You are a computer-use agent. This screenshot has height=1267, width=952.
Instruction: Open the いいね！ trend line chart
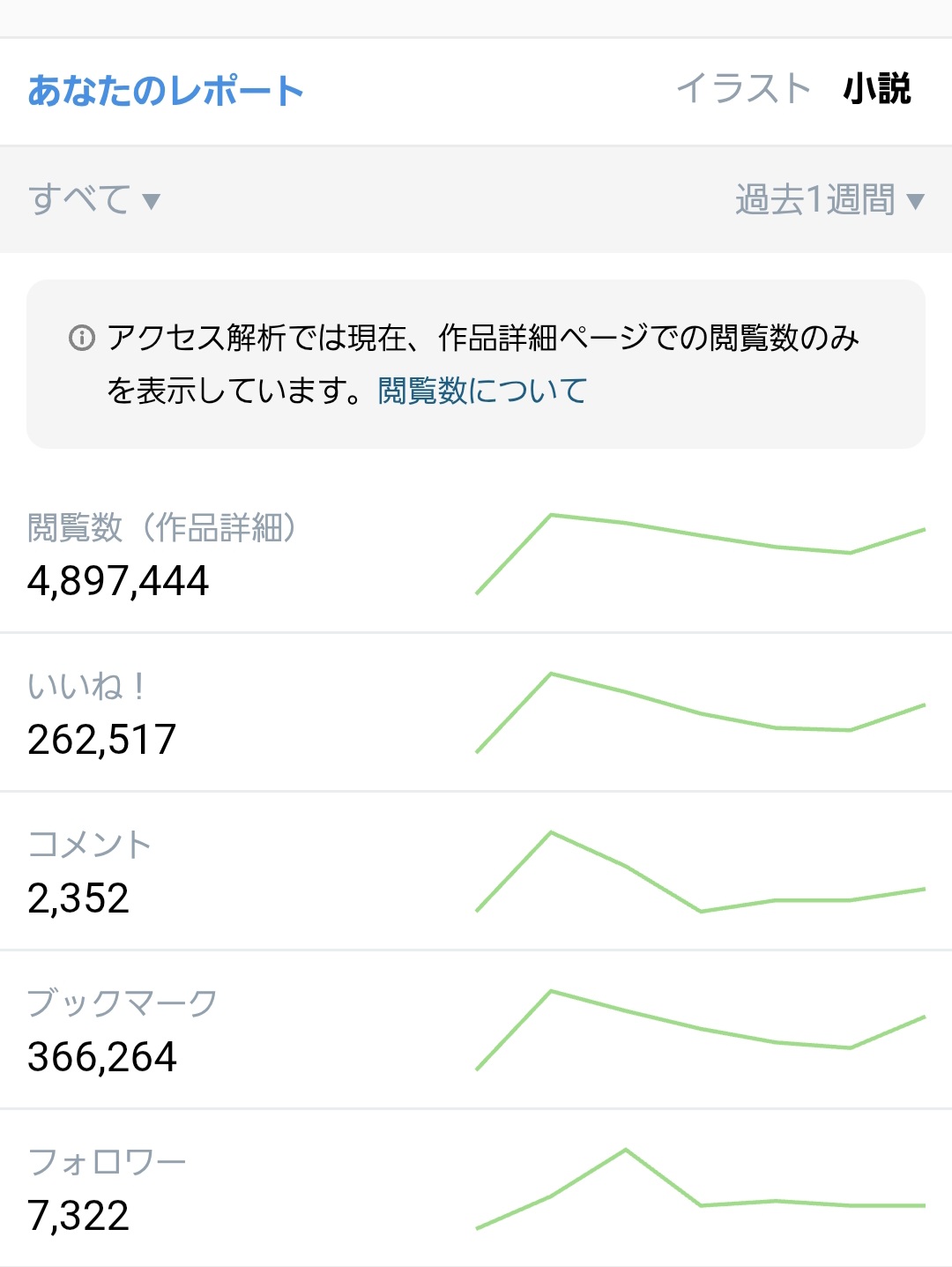tap(700, 712)
